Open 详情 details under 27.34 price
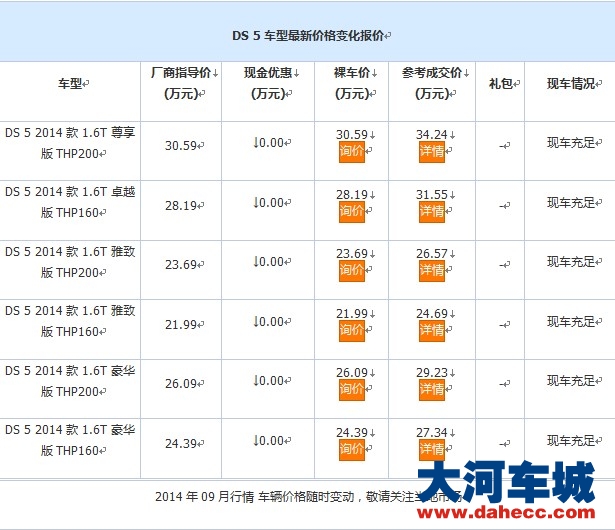This screenshot has height=530, width=615. 432,450
